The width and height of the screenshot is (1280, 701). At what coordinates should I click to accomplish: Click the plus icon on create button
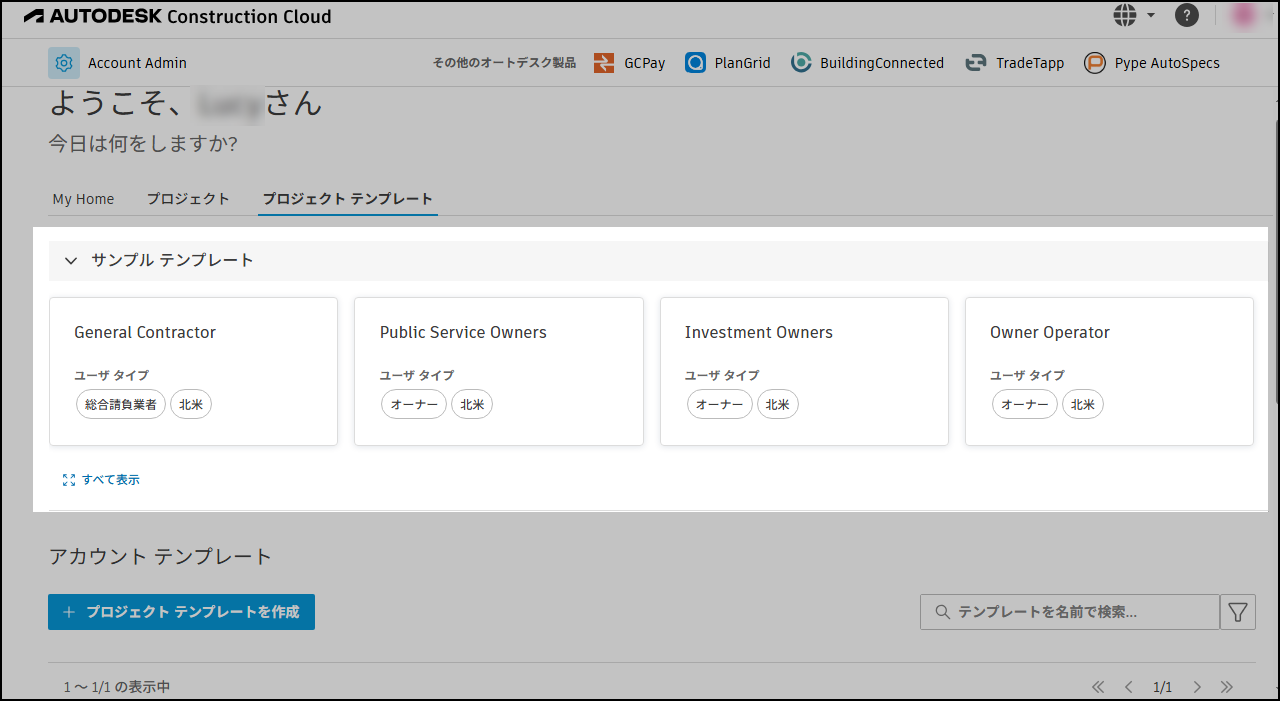point(69,612)
